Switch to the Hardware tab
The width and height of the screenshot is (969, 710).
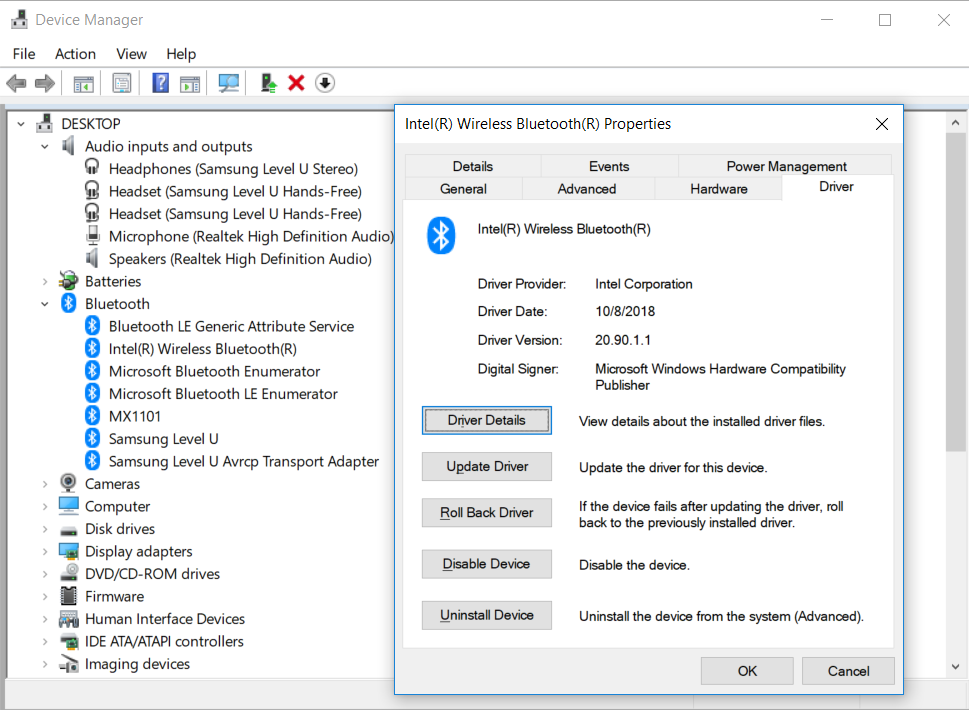coord(719,188)
